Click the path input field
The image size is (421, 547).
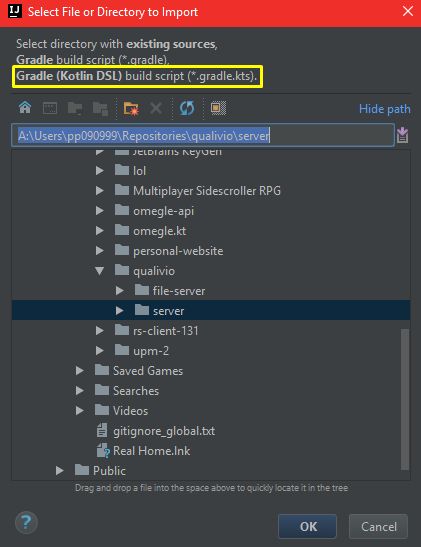(x=203, y=135)
